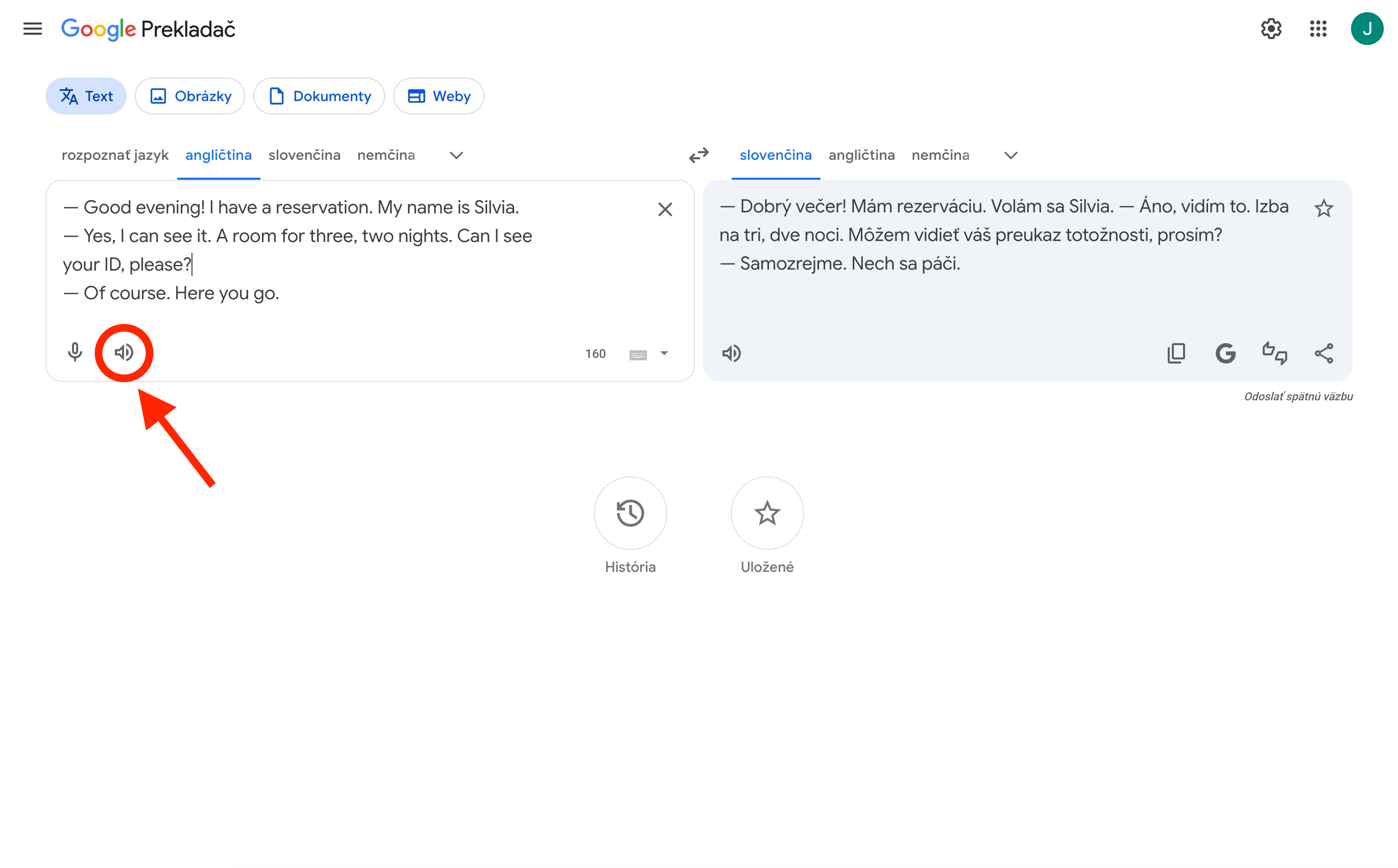Screen dimensions: 1398x868
Task: Select nemčina as the target language
Action: tap(941, 155)
